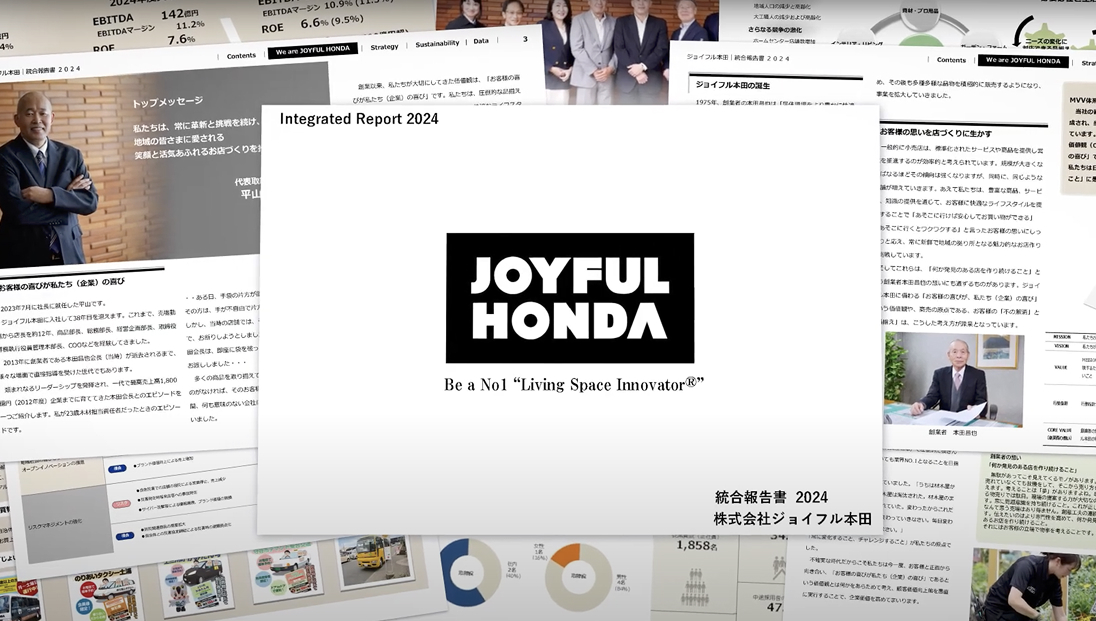Switch to the Strategy tab on left page
Screen dimensions: 1096x621
384,47
